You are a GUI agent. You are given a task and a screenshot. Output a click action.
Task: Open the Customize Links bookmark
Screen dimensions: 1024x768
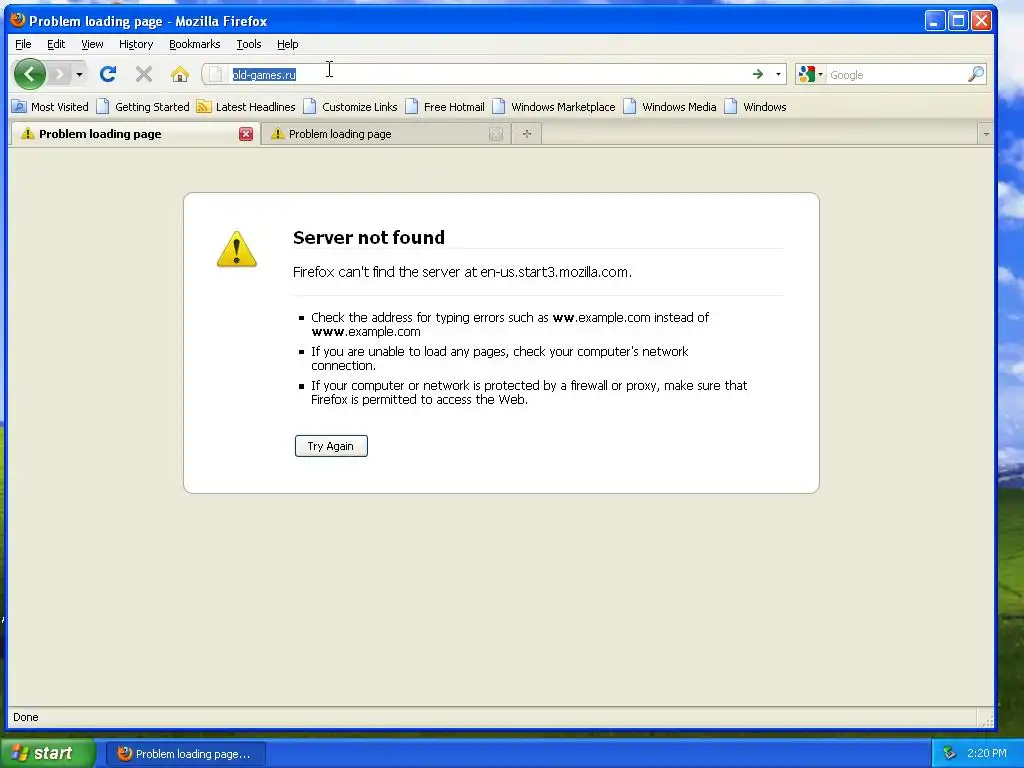point(351,106)
